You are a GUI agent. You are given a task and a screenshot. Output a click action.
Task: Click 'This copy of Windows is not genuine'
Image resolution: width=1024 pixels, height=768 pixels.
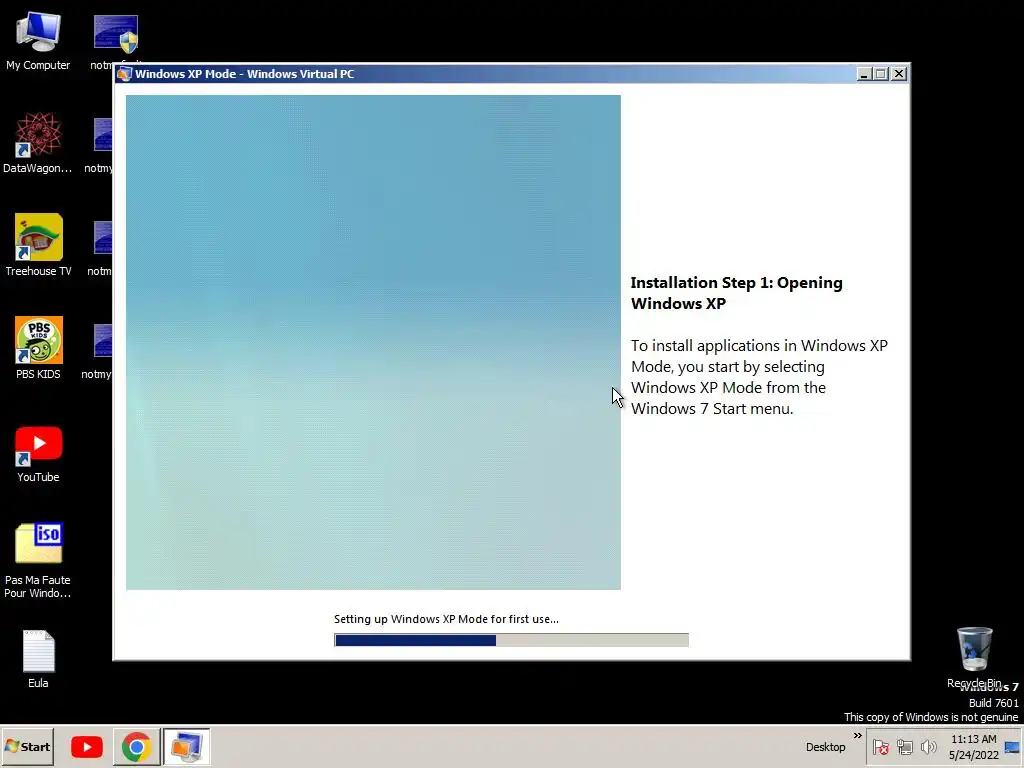point(931,717)
